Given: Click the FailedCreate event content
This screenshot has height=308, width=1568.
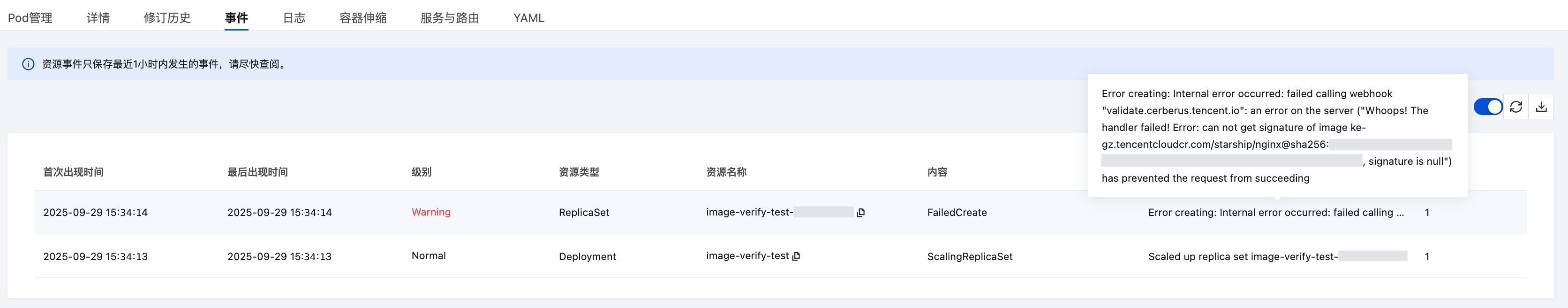Looking at the screenshot, I should coord(957,212).
